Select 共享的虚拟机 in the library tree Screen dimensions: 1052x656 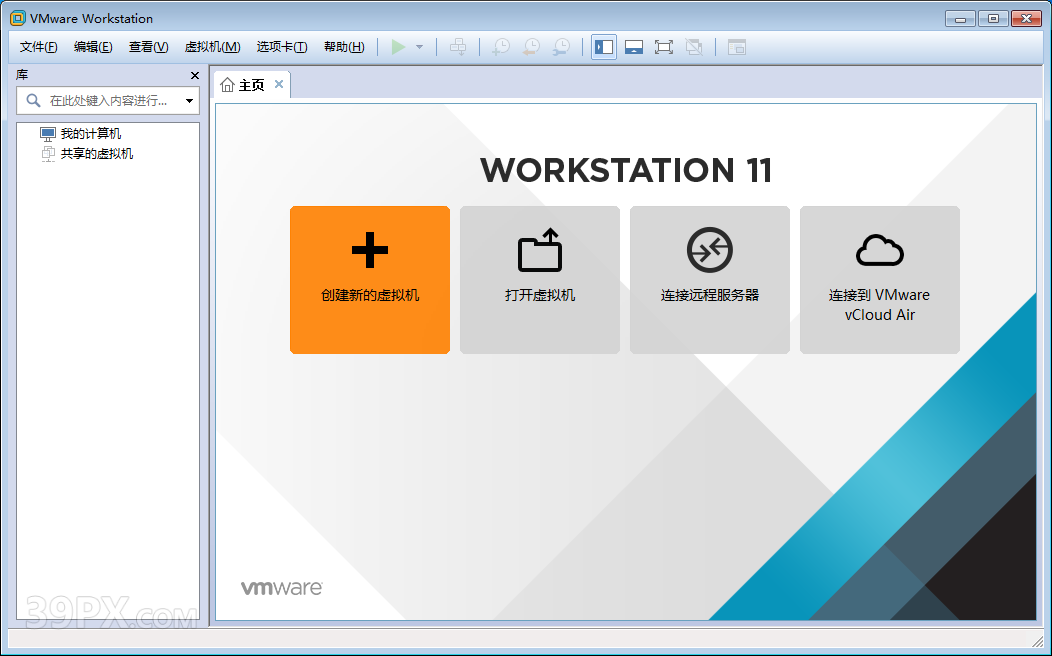coord(87,154)
